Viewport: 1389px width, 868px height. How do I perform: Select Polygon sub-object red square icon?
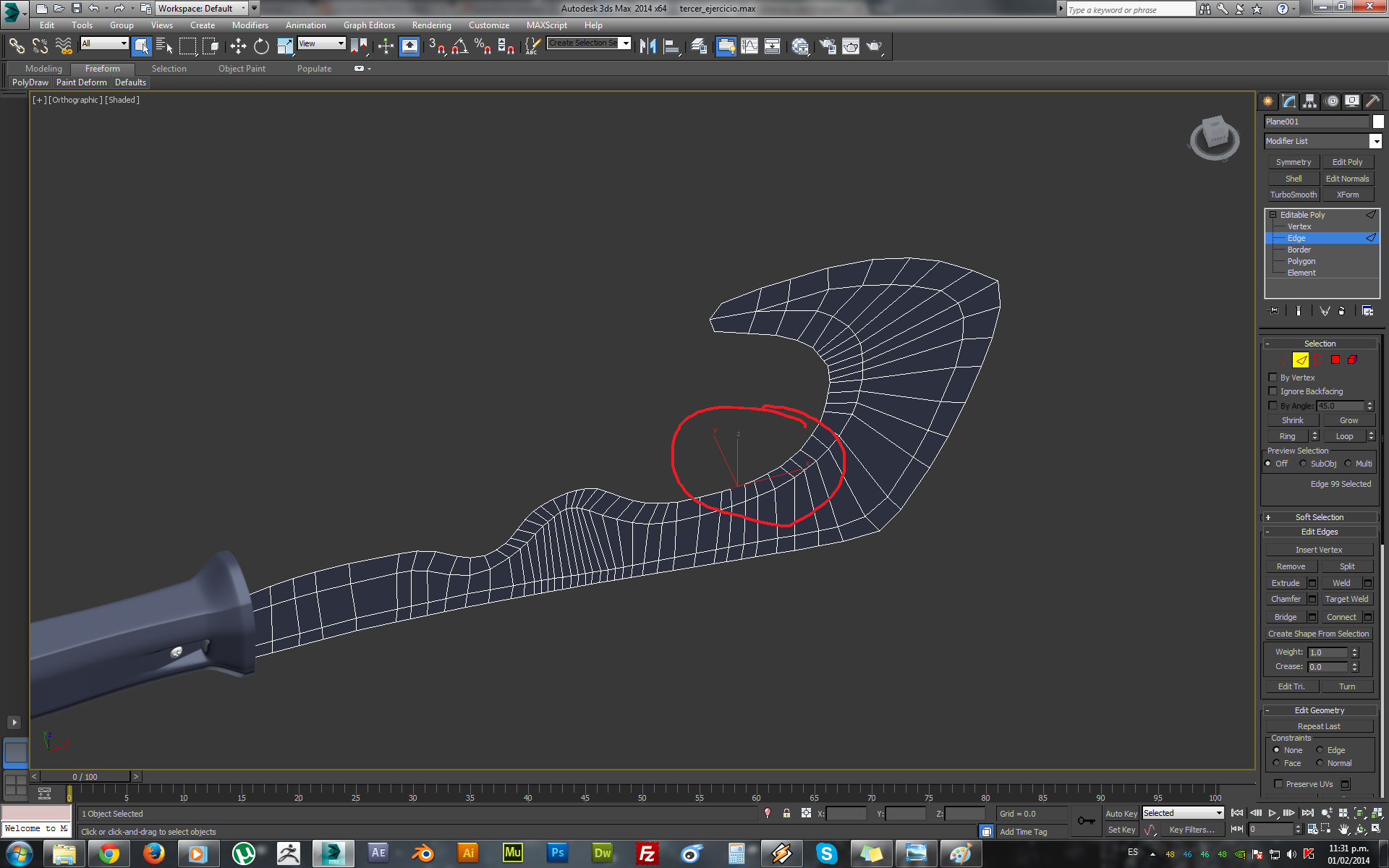click(1335, 359)
